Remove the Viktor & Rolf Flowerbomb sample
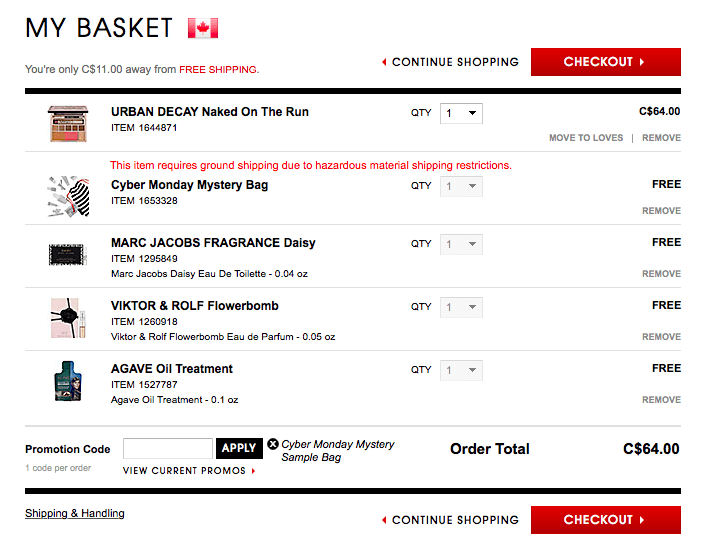 pyautogui.click(x=661, y=337)
